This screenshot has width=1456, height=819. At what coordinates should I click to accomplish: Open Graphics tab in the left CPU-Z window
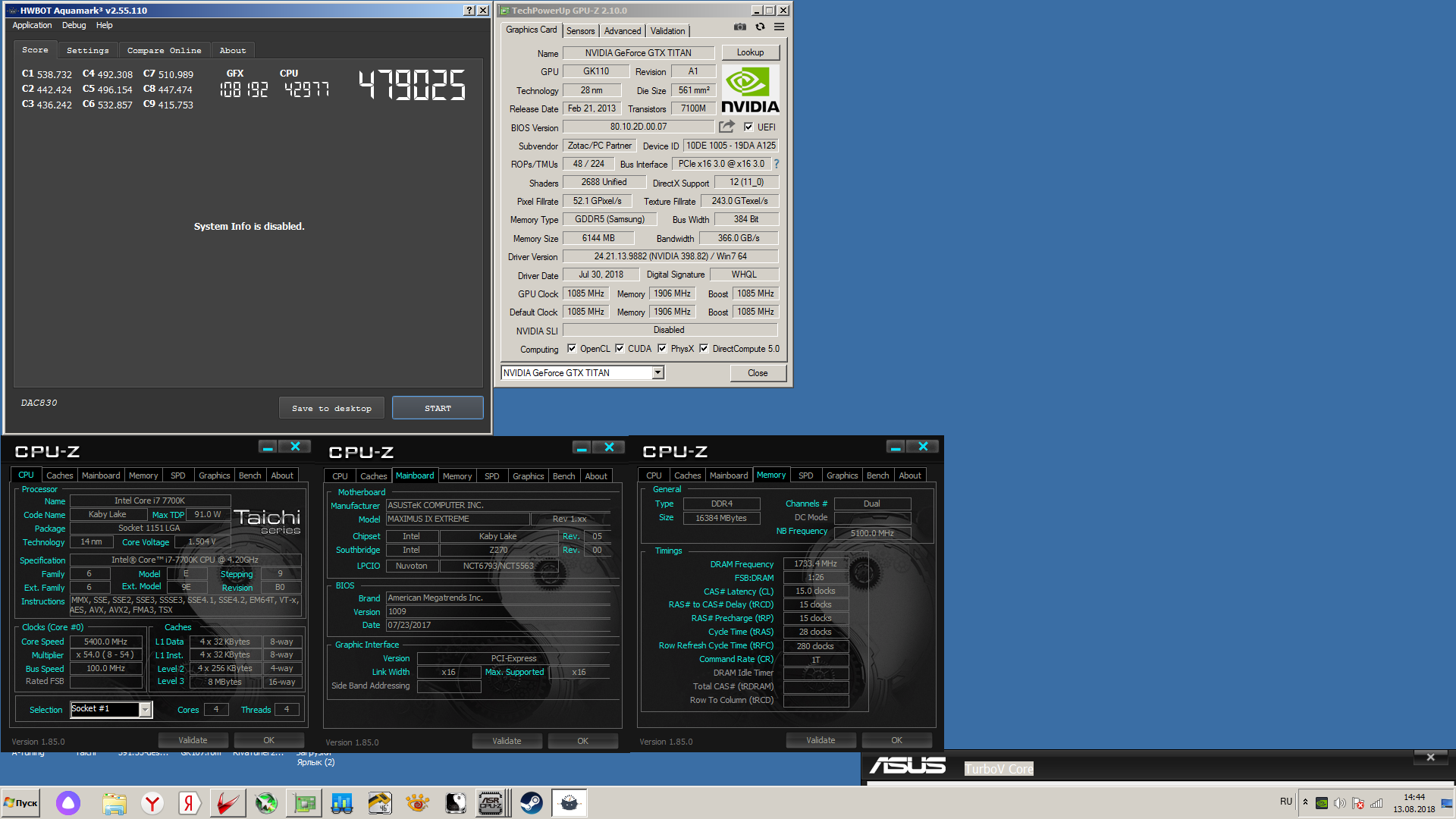click(214, 475)
